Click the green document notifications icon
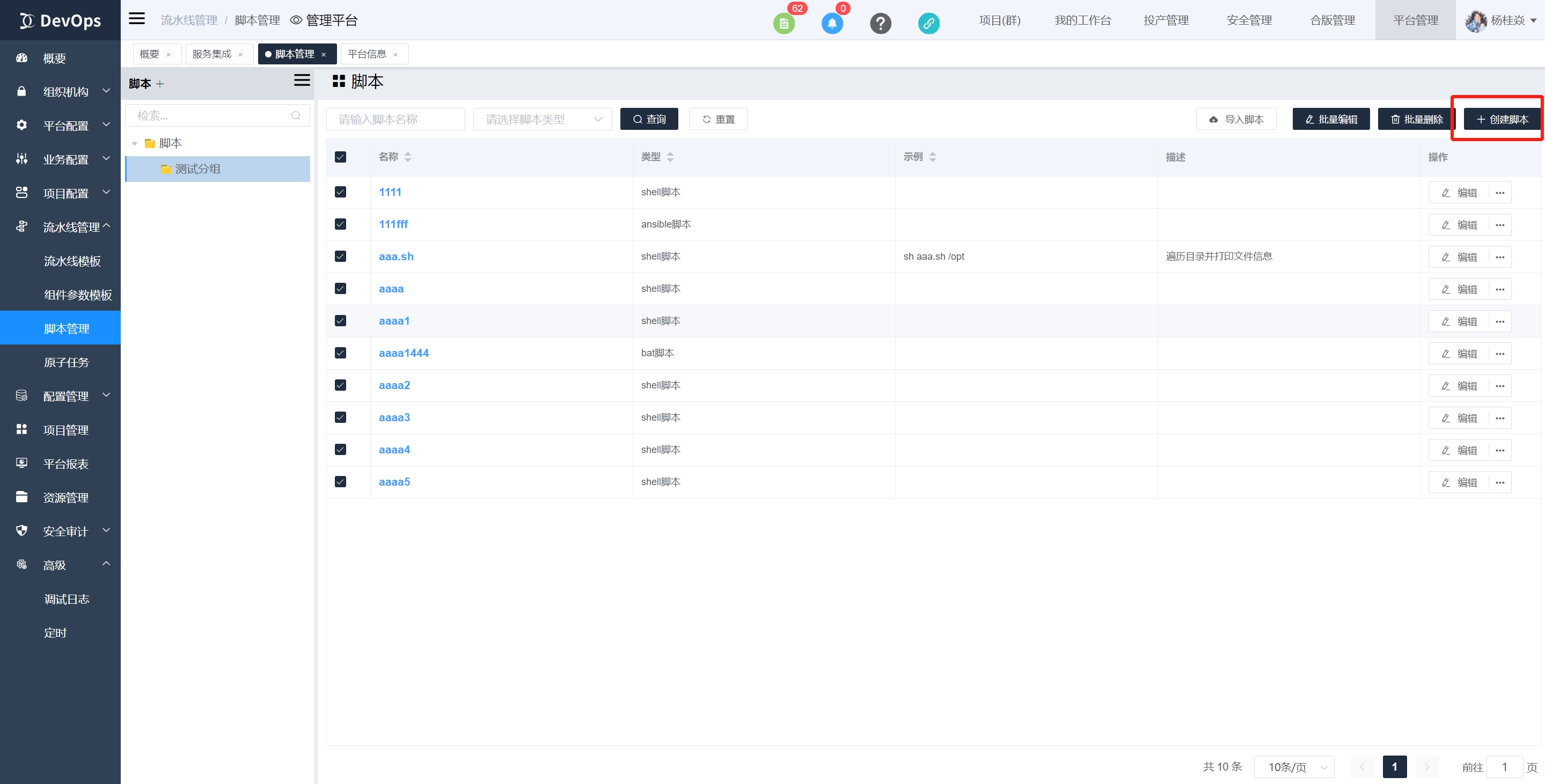The width and height of the screenshot is (1545, 784). click(x=784, y=24)
